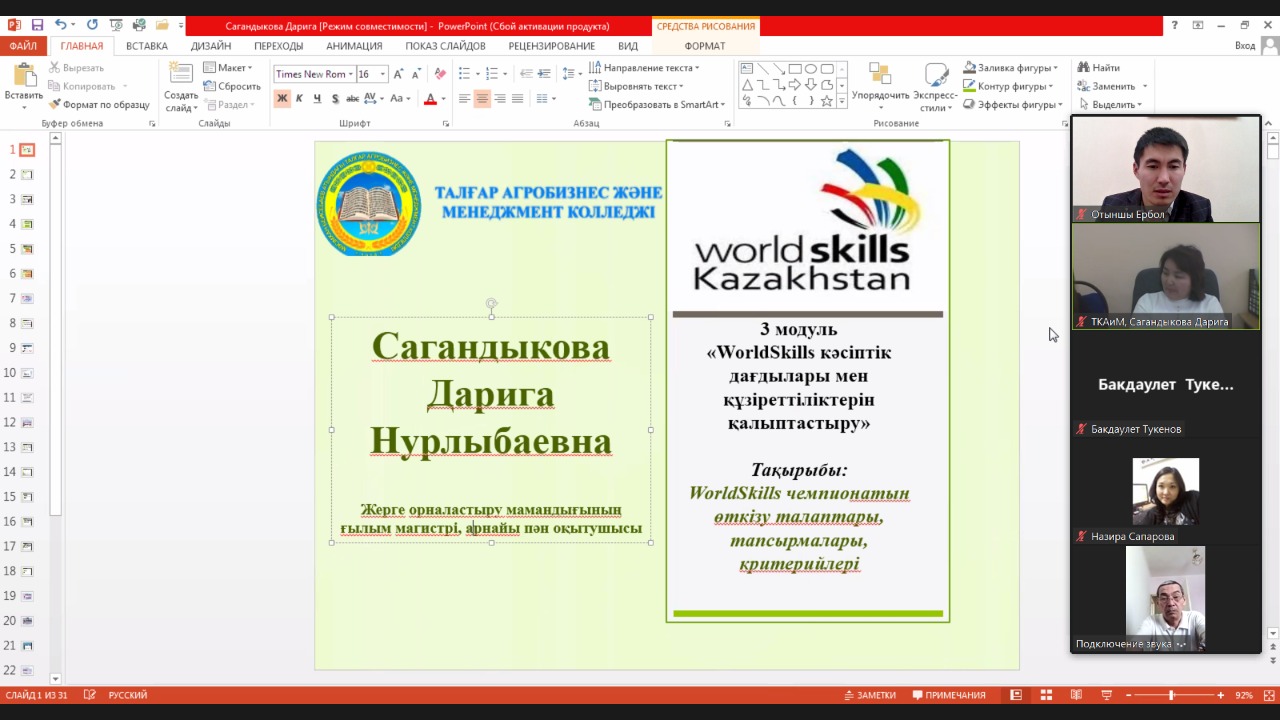Screen dimensions: 1280x720
Task: Select the oval shape in shapes gallery
Action: (x=810, y=69)
